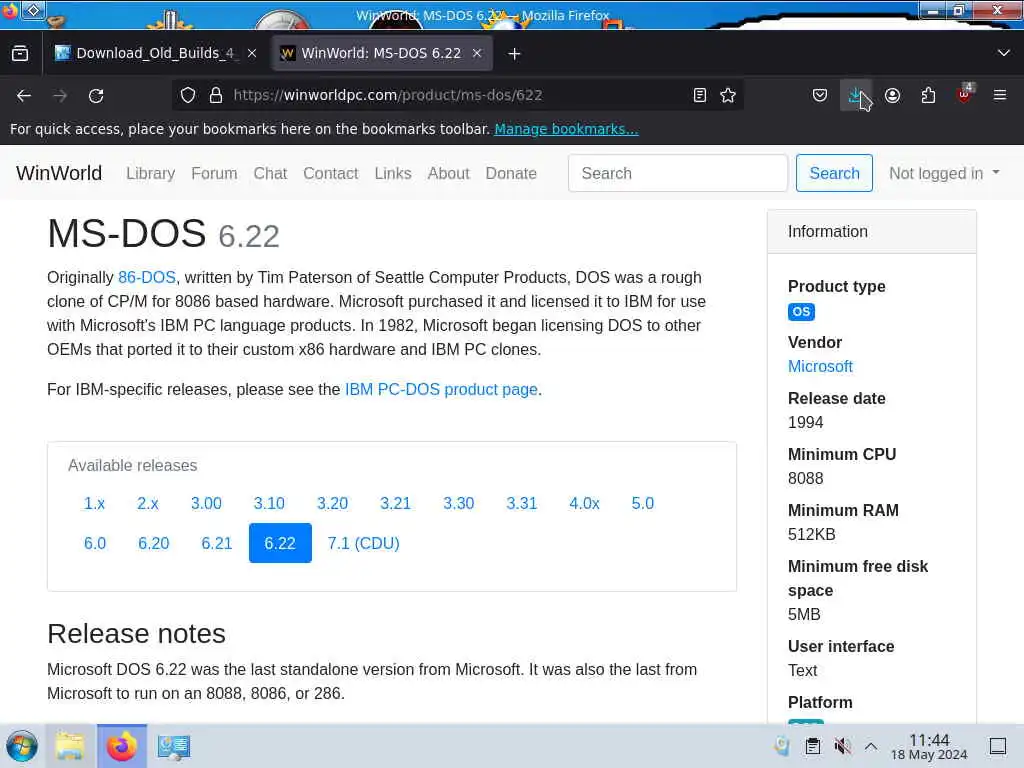Click the taskbar clock showing 11:44

[929, 746]
